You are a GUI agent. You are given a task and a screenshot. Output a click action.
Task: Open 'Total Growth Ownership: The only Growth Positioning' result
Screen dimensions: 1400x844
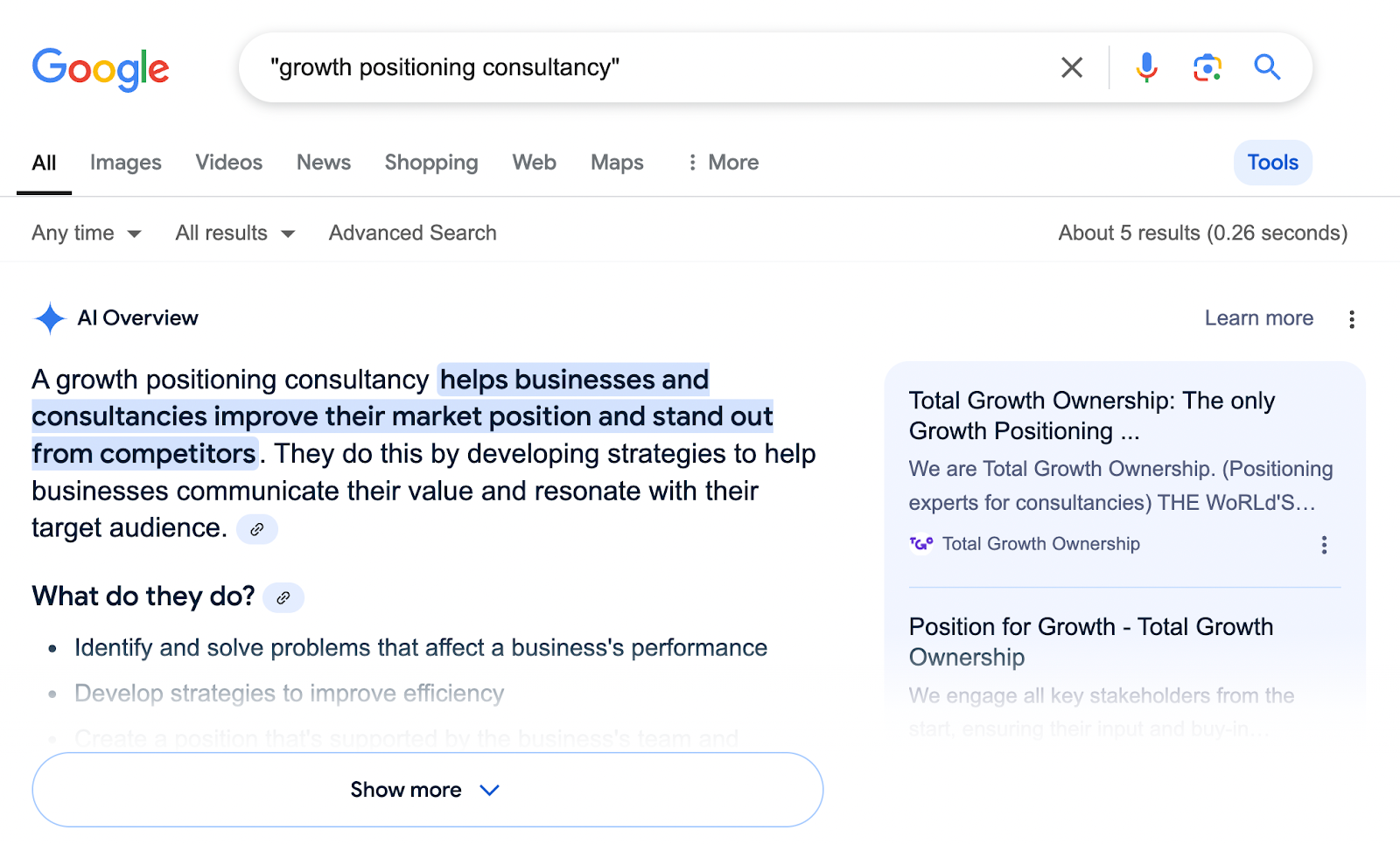pyautogui.click(x=1092, y=415)
